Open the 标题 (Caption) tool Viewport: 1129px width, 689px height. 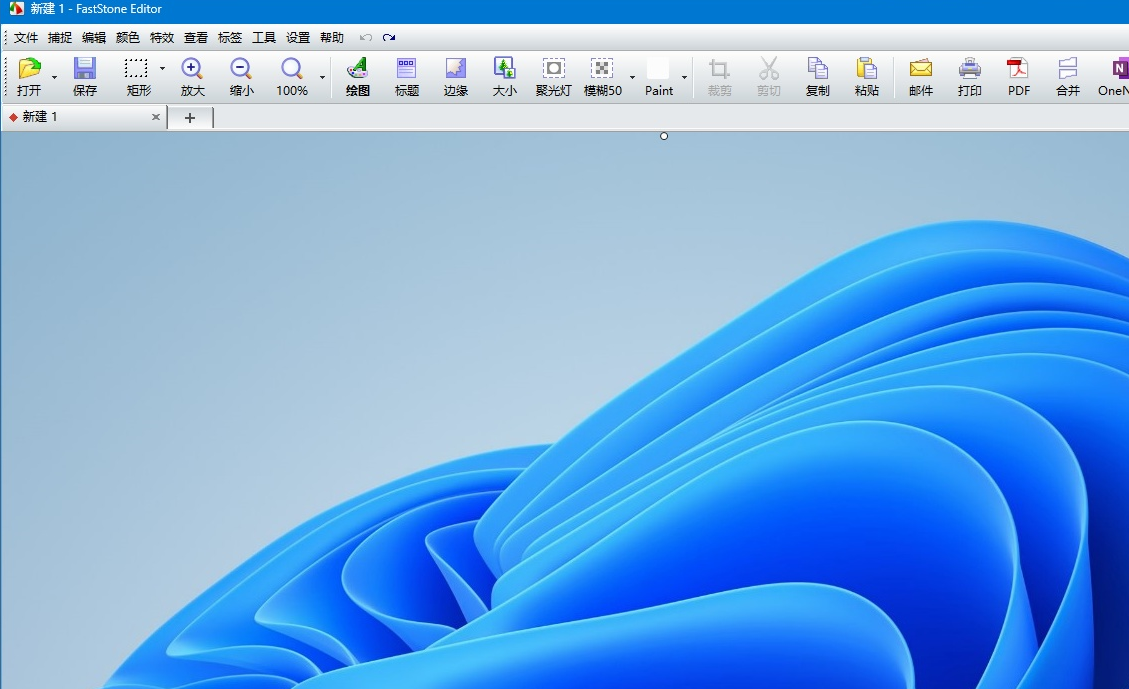[407, 69]
